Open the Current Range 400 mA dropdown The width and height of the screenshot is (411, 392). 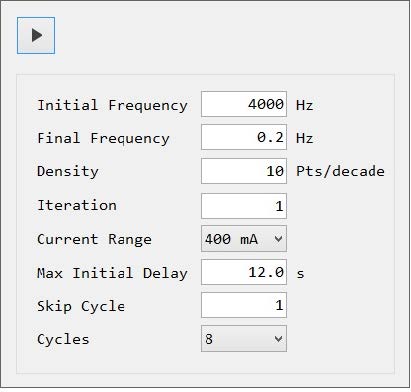tap(244, 239)
